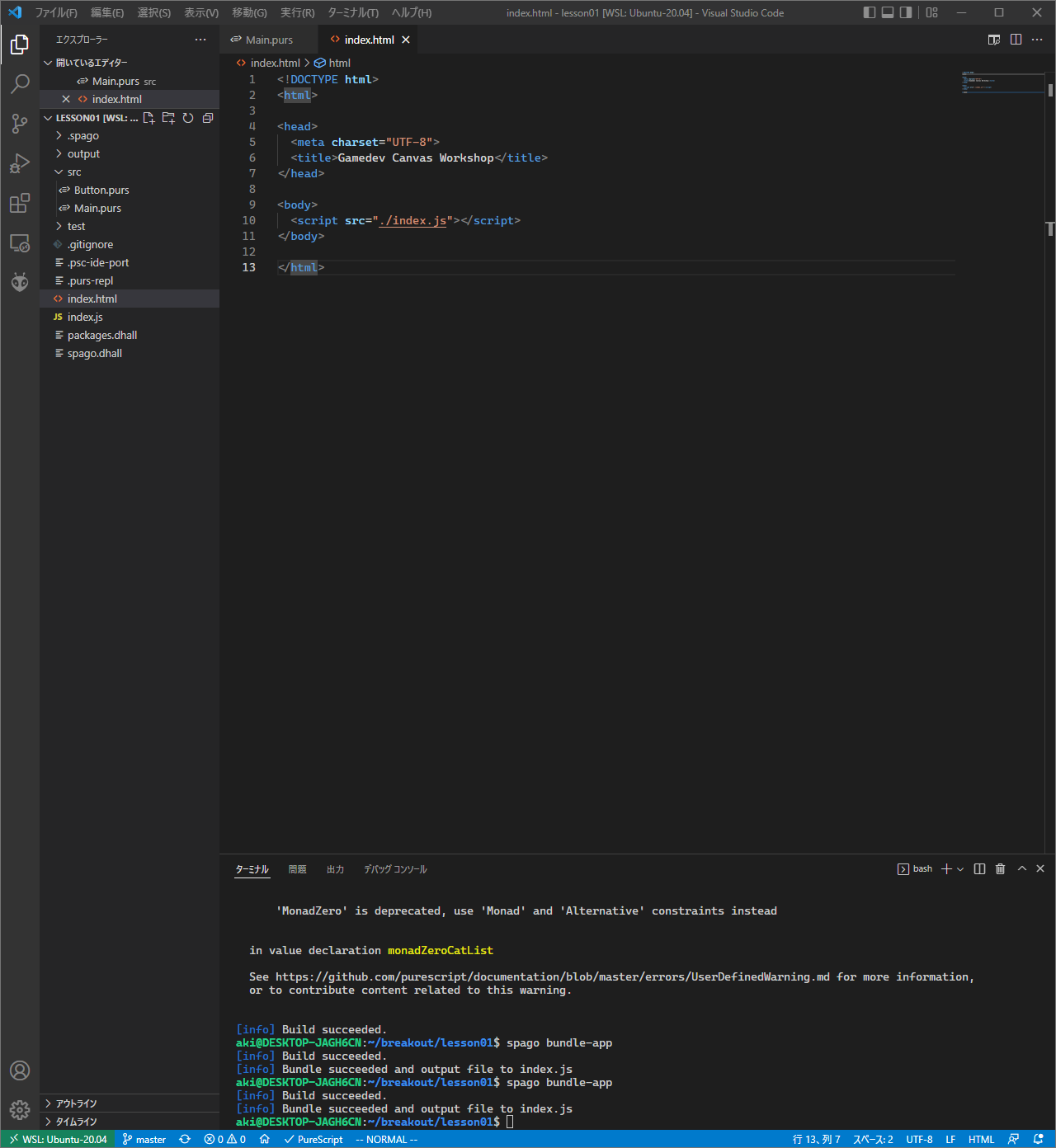Toggle secondary side bar layout icon
1056x1148 pixels.
click(906, 12)
